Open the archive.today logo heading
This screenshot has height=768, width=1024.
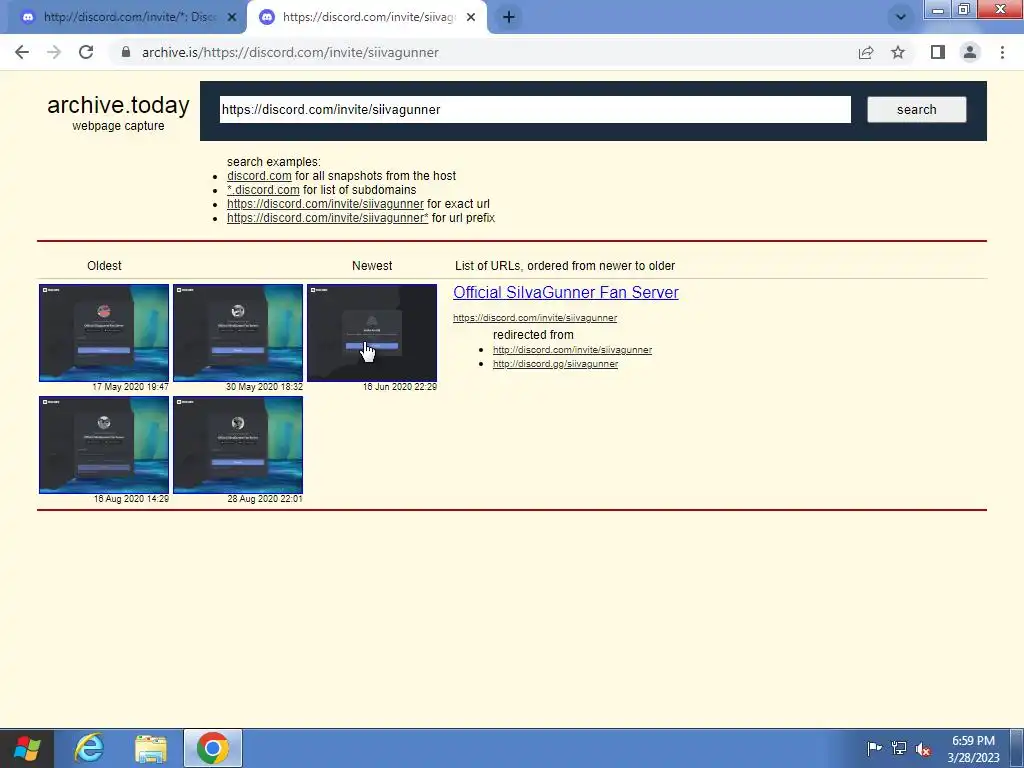118,105
